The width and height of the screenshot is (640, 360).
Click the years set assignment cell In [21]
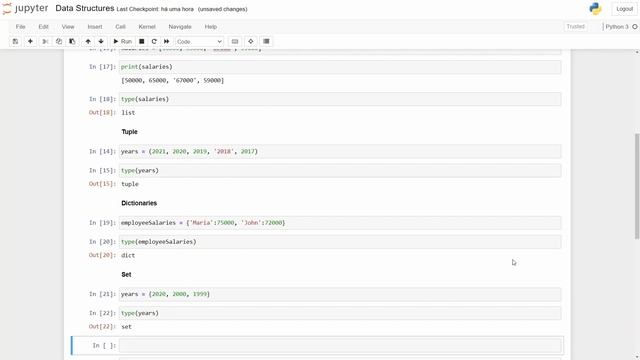340,294
